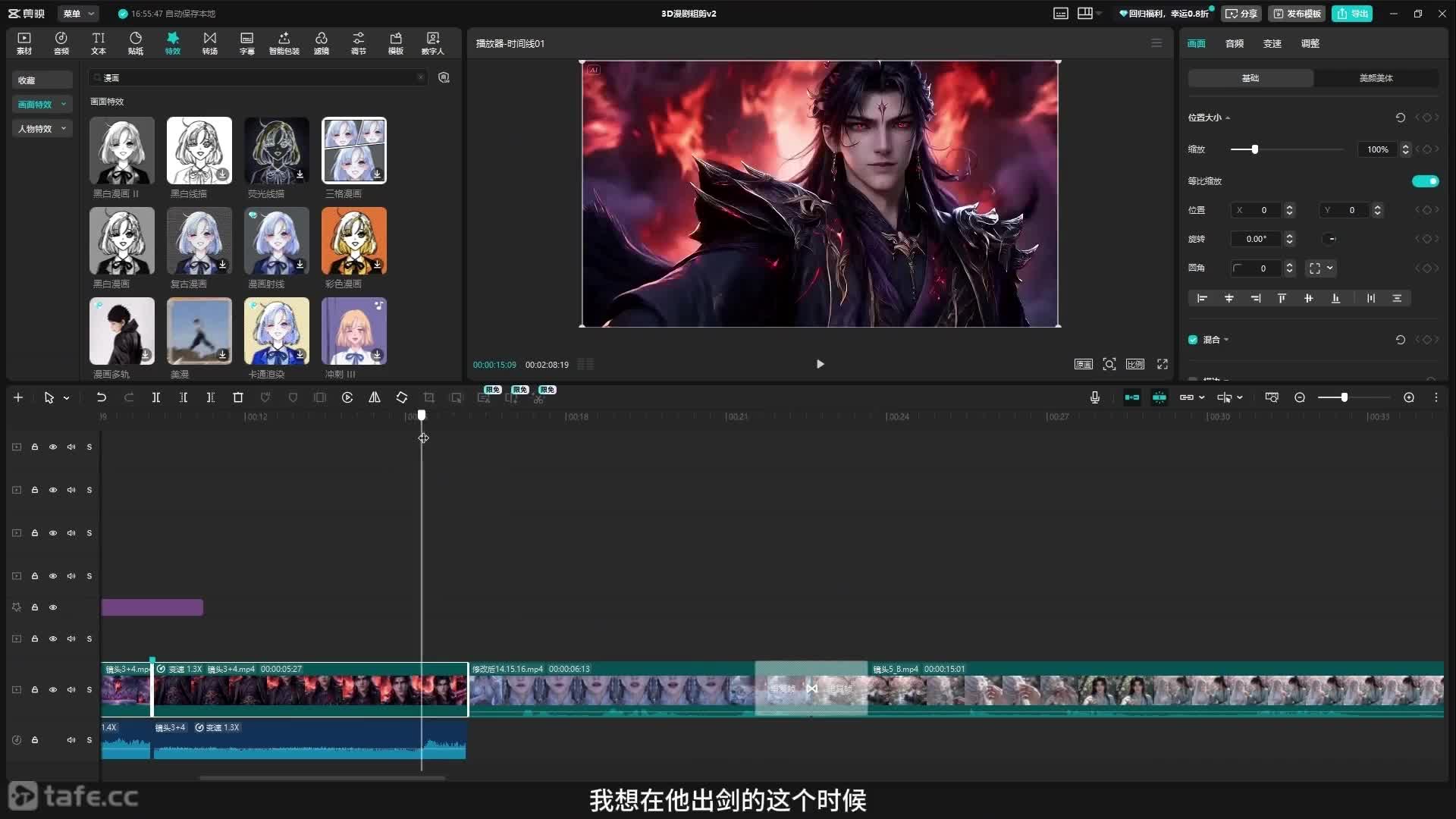Click the 回归福利 promotion link

click(1165, 14)
